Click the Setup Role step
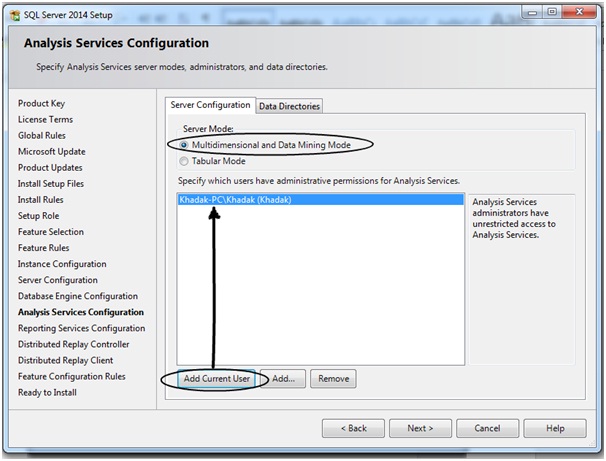 pyautogui.click(x=38, y=216)
